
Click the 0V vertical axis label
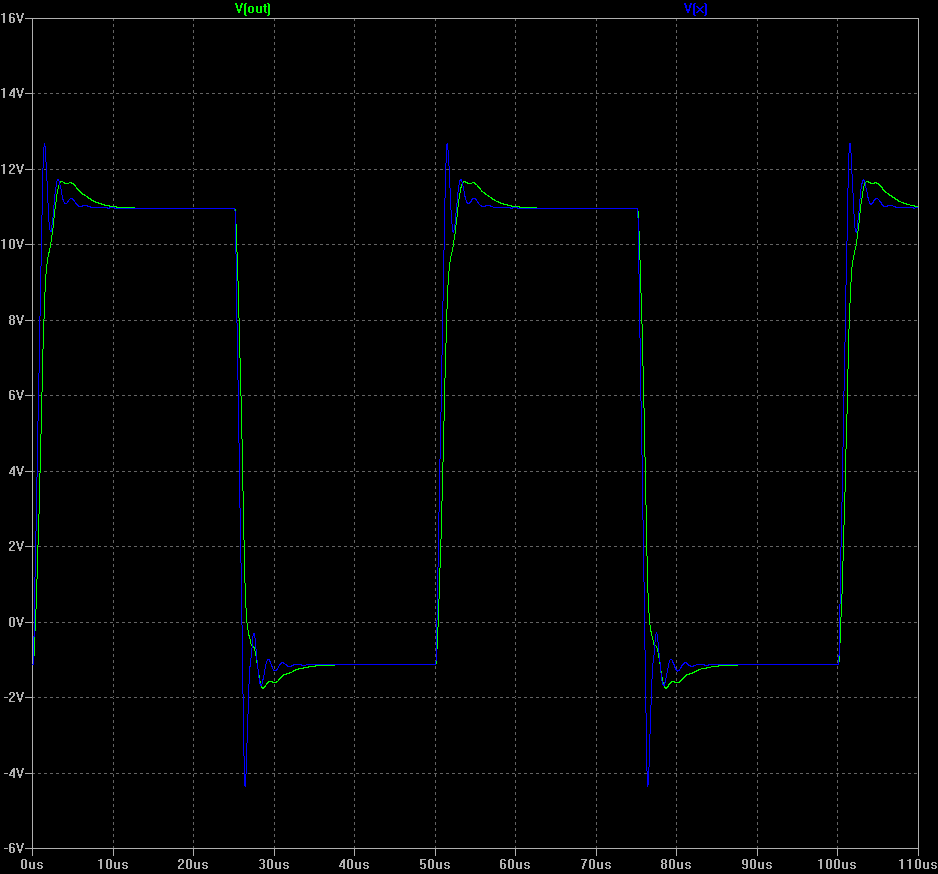pos(16,622)
